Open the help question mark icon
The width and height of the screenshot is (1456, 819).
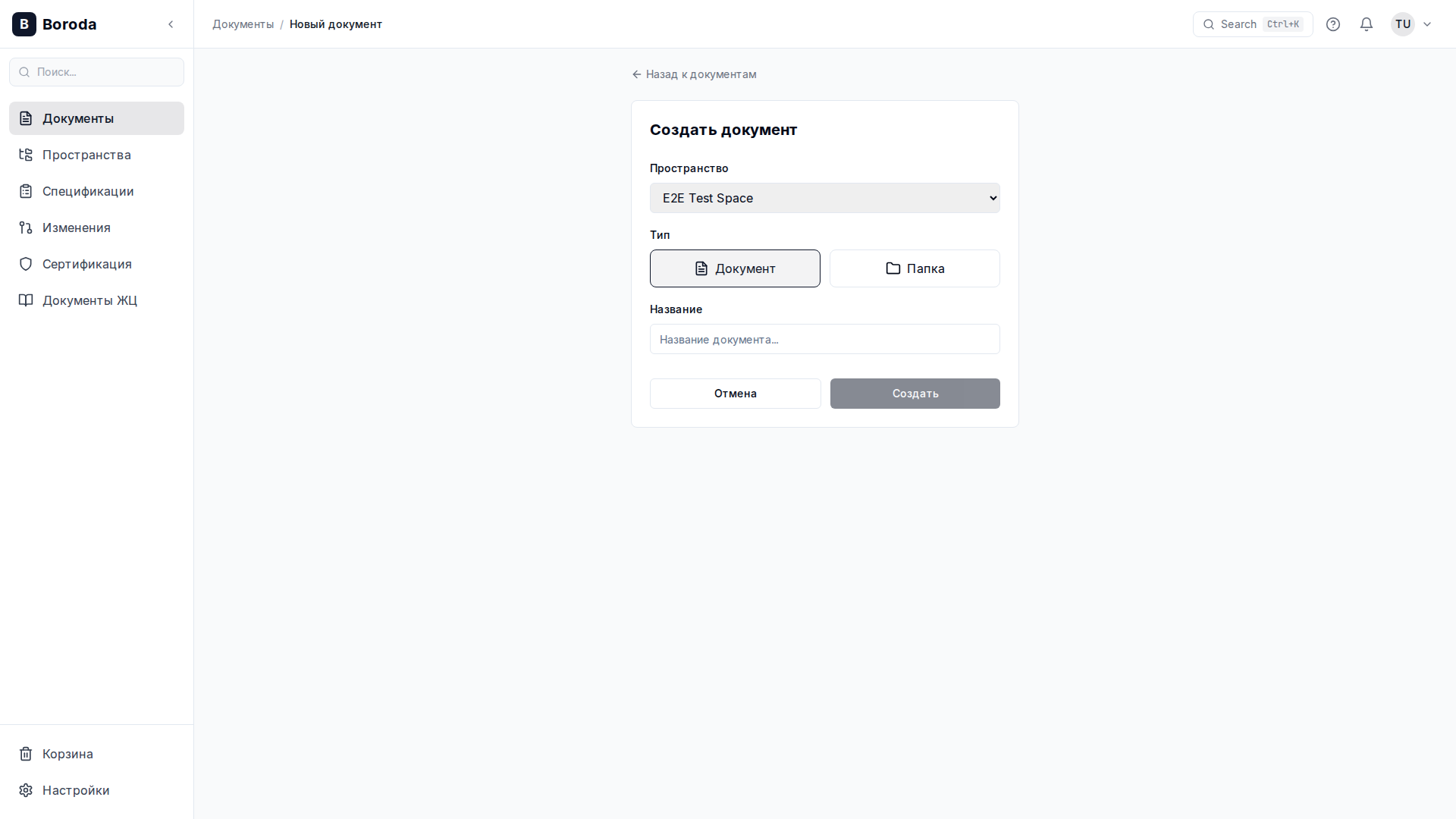click(1333, 24)
